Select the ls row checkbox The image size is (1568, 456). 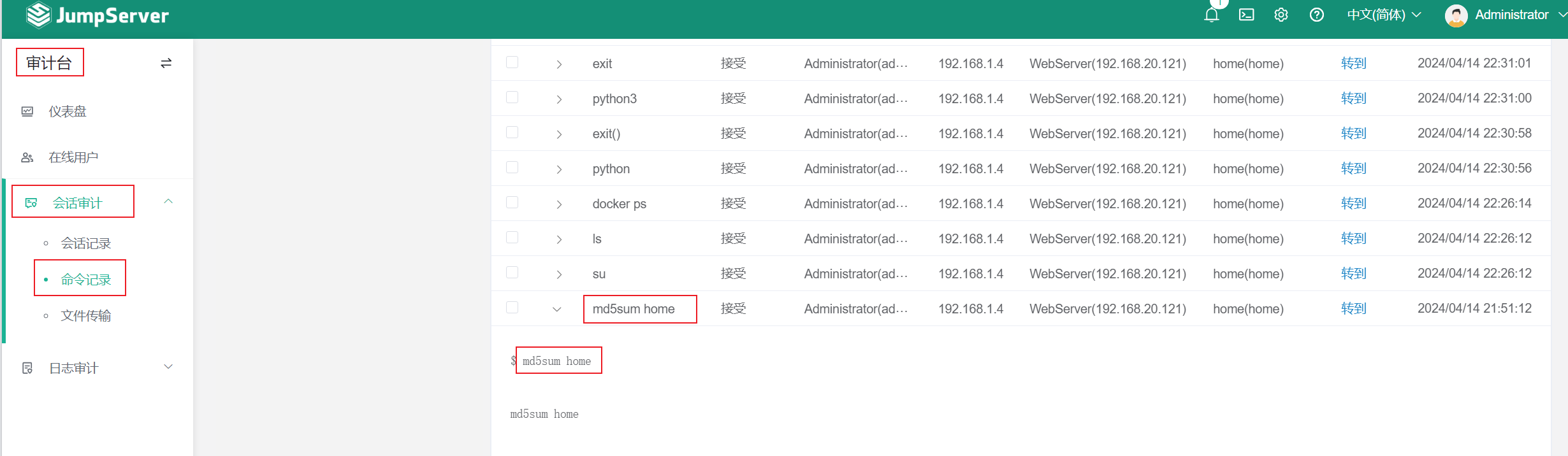pyautogui.click(x=512, y=238)
